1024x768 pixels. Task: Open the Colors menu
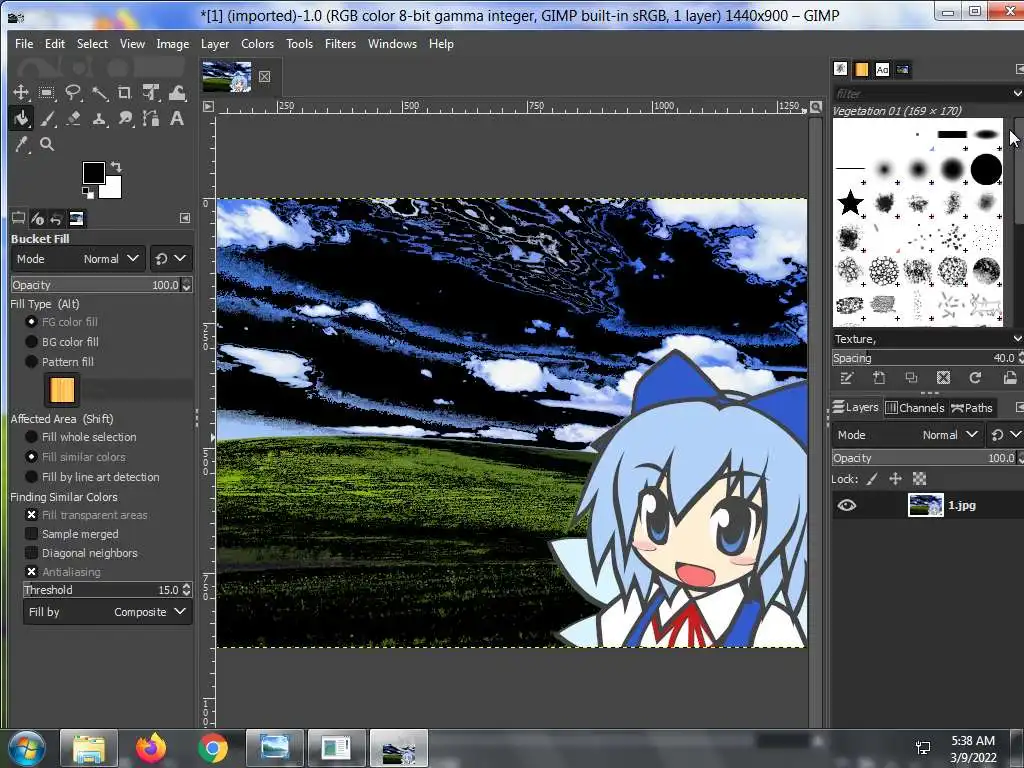[257, 44]
